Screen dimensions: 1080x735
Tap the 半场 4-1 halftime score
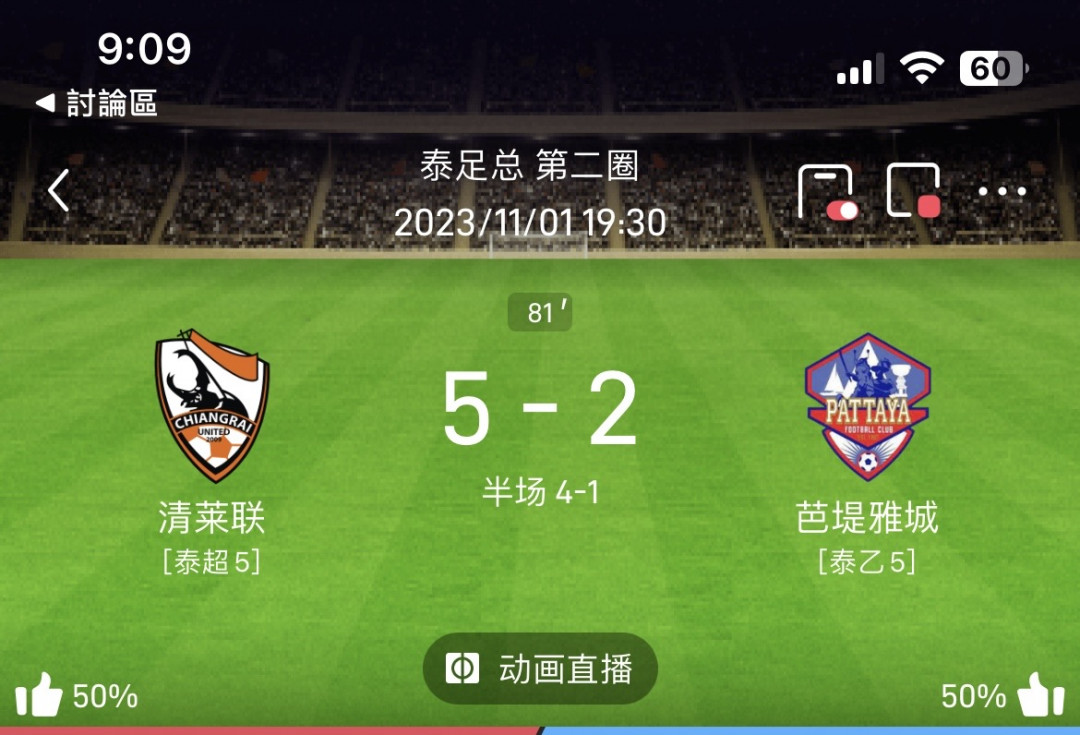[541, 492]
